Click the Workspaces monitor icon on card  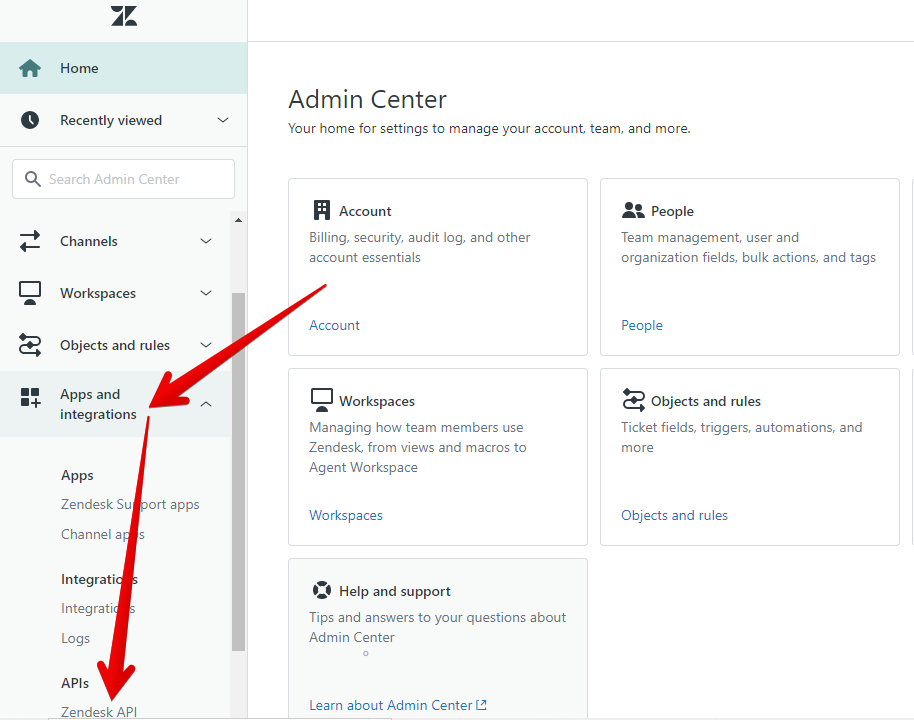tap(322, 401)
